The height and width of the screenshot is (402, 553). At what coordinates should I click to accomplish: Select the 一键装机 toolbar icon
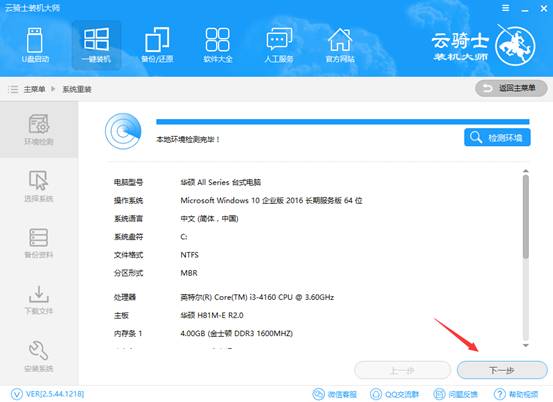click(x=96, y=45)
